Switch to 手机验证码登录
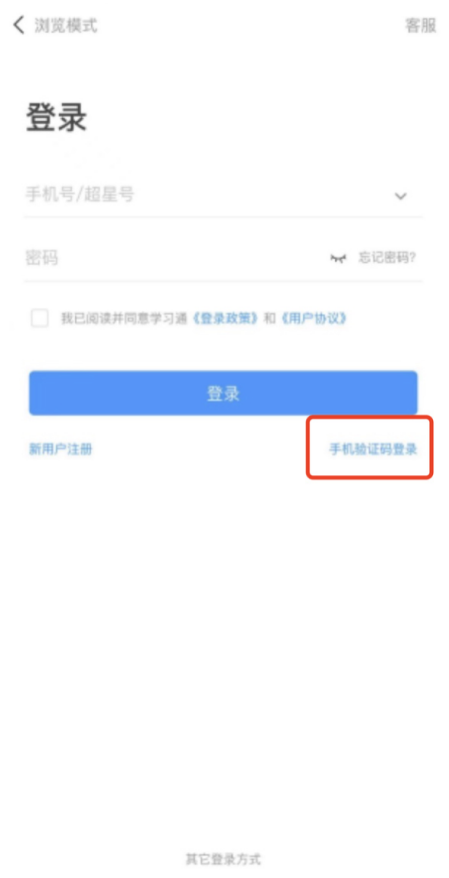Image resolution: width=449 pixels, height=878 pixels. 373,449
